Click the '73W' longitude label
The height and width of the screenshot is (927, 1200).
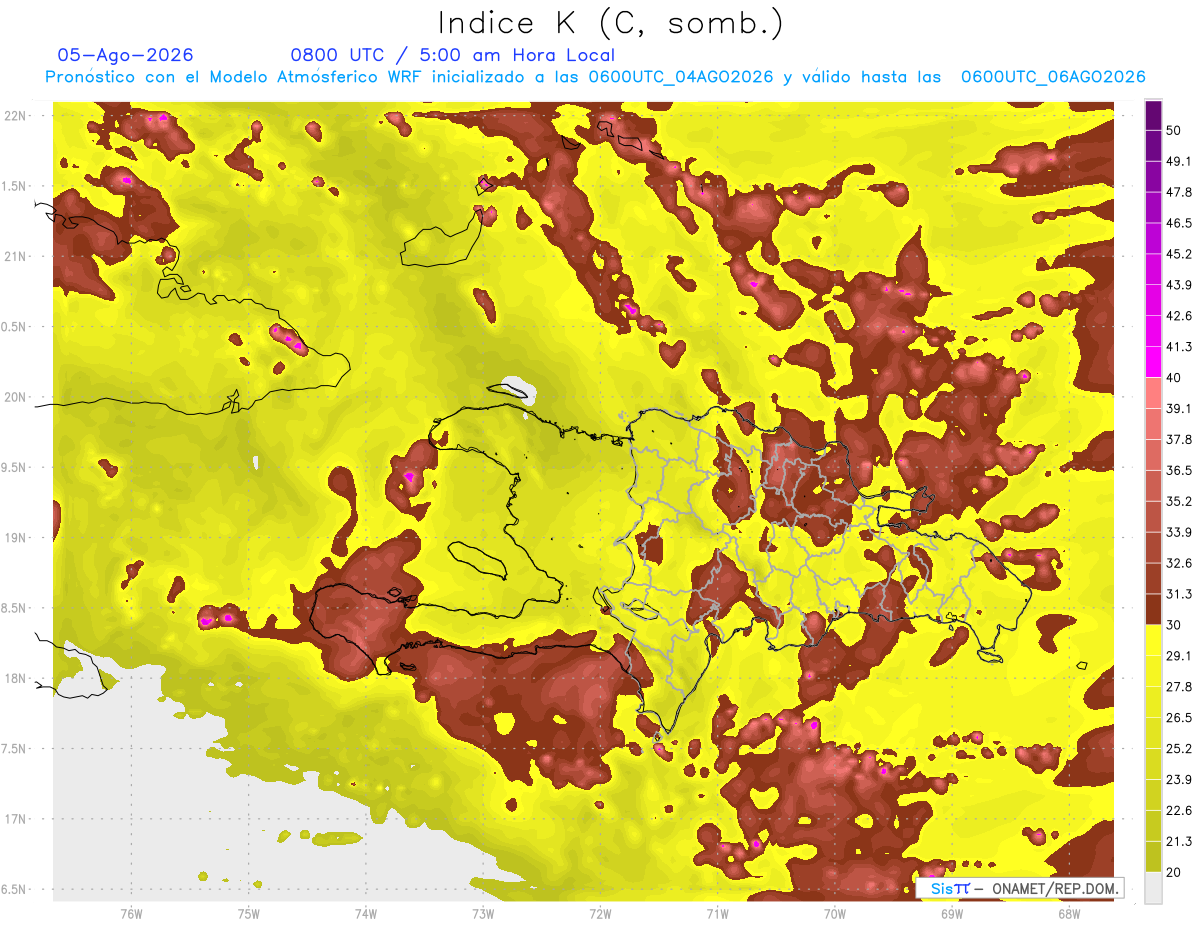pos(483,914)
